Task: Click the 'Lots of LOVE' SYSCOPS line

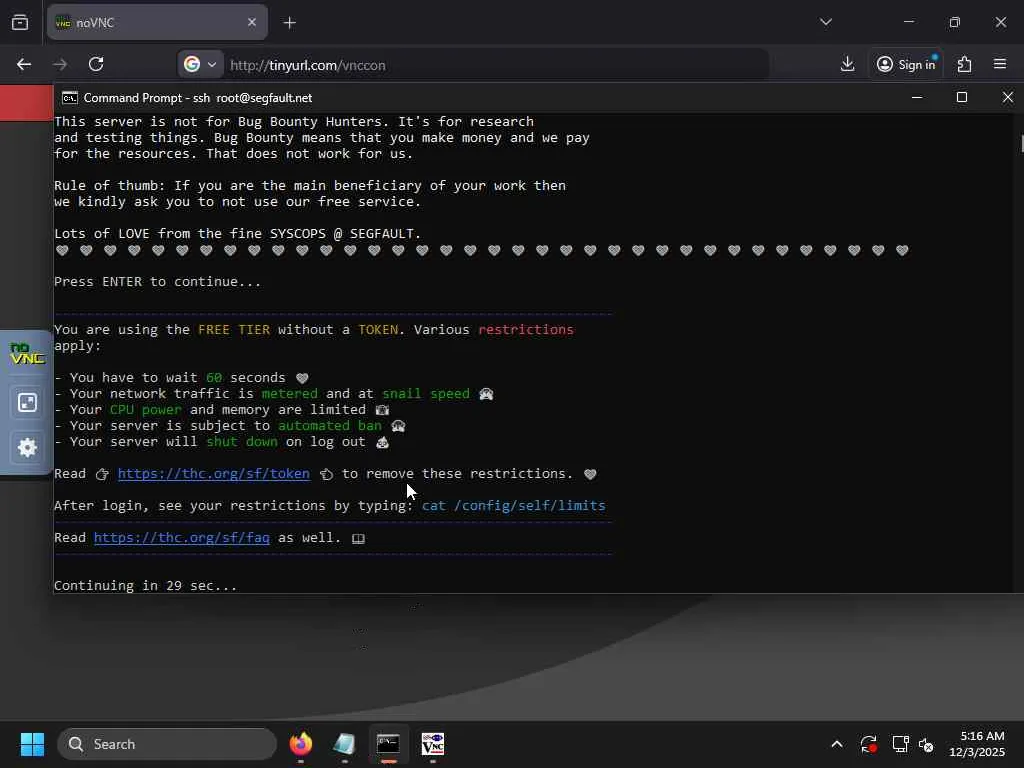Action: pyautogui.click(x=238, y=234)
